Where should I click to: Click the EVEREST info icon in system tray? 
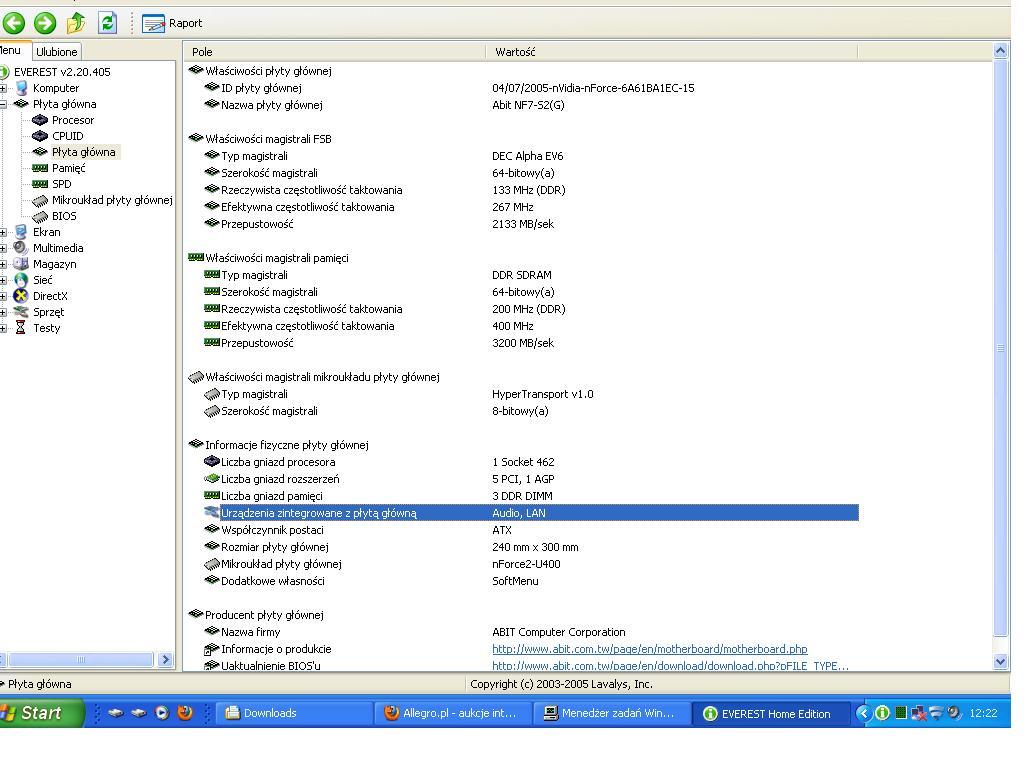click(x=882, y=713)
